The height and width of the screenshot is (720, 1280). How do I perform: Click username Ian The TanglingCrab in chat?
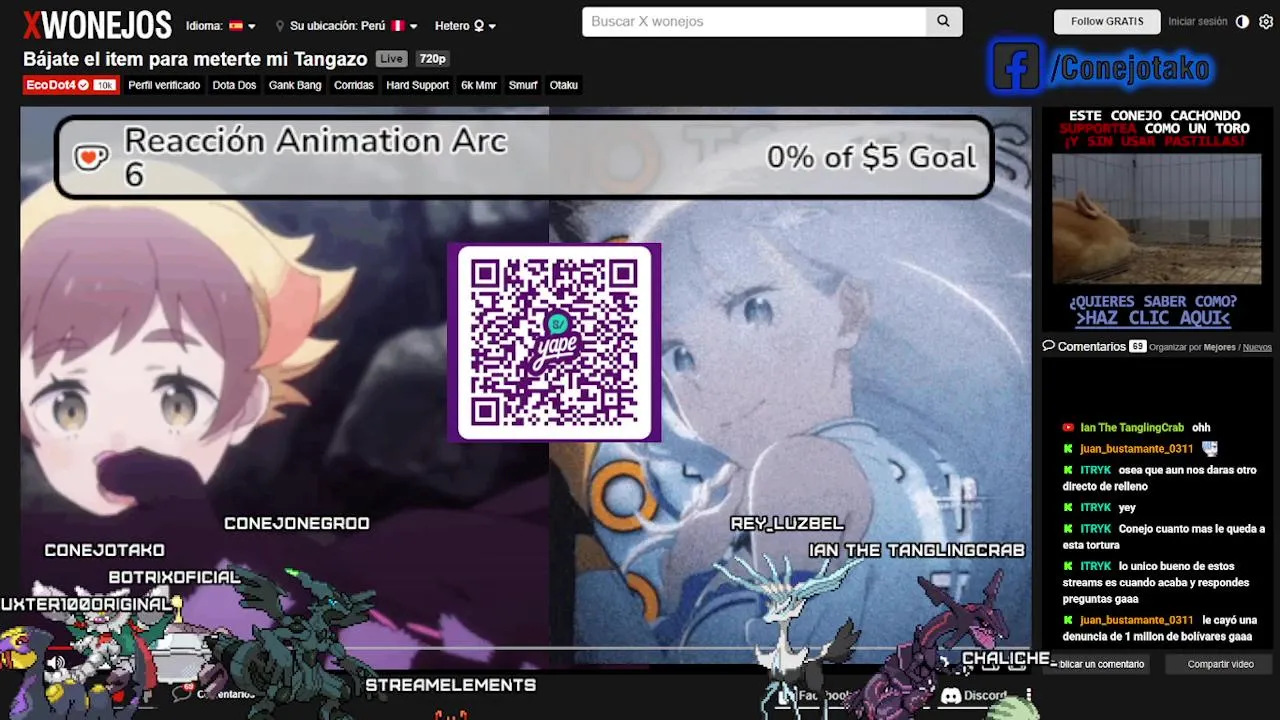1132,428
